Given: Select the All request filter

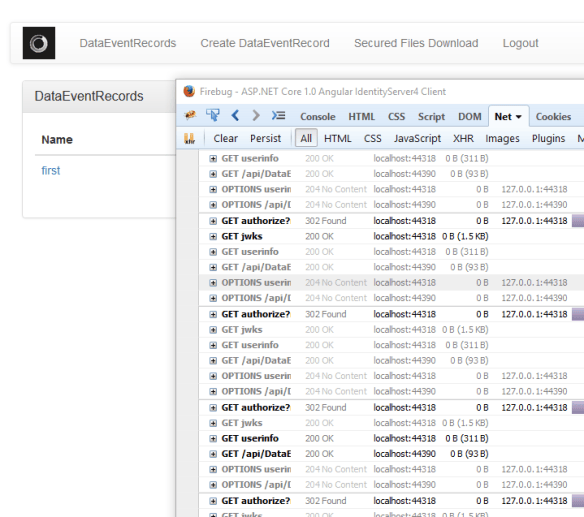Looking at the screenshot, I should point(306,138).
